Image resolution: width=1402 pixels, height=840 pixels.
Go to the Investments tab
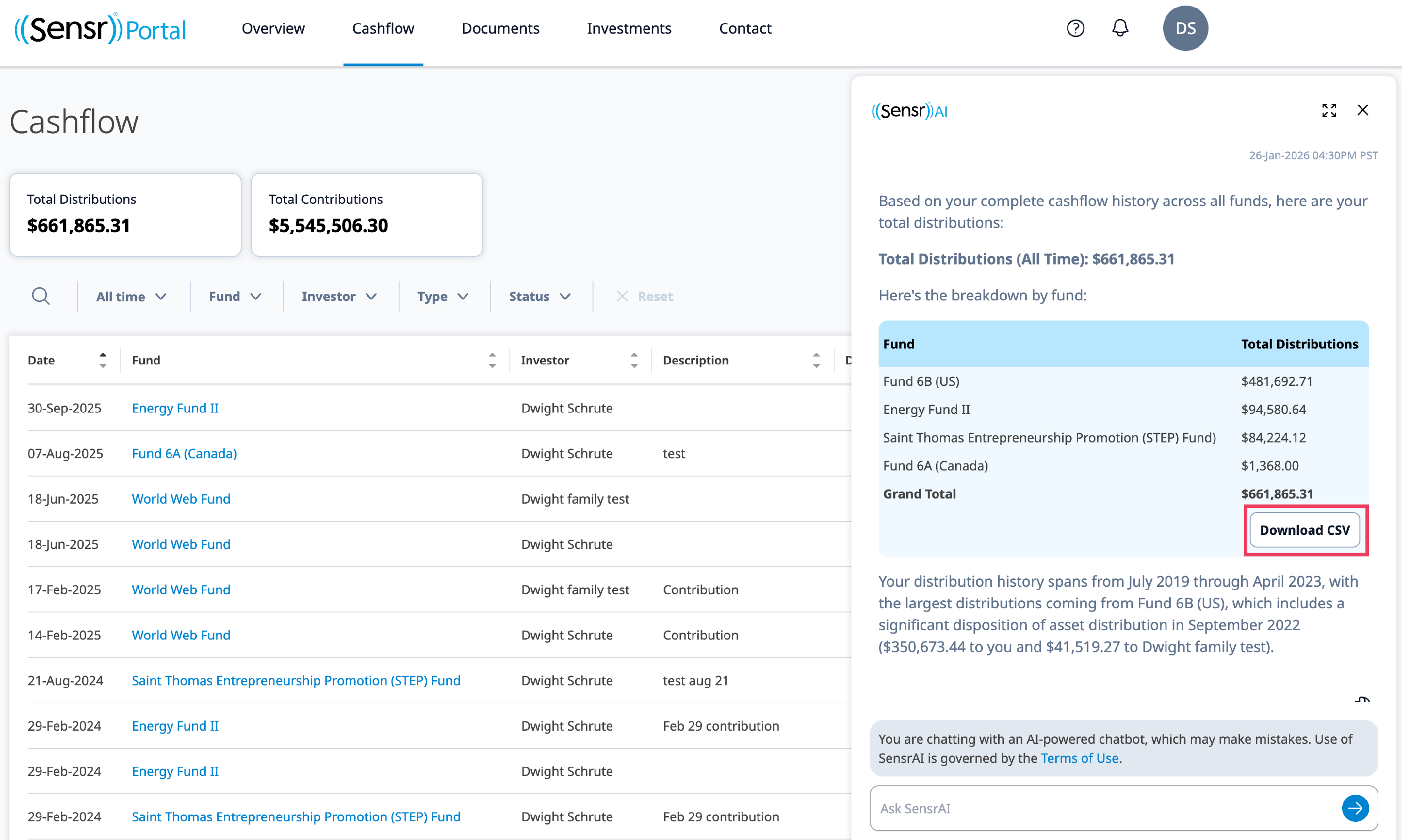pyautogui.click(x=629, y=28)
